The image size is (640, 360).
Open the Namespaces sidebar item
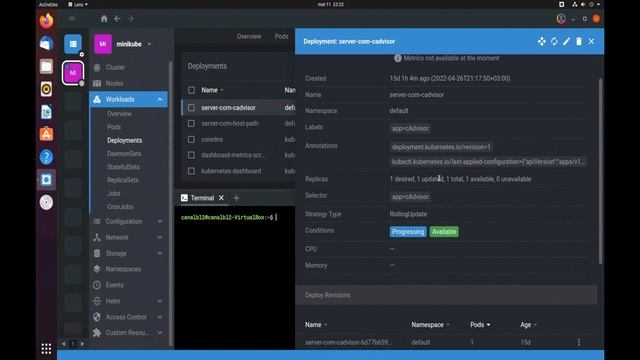(x=128, y=269)
